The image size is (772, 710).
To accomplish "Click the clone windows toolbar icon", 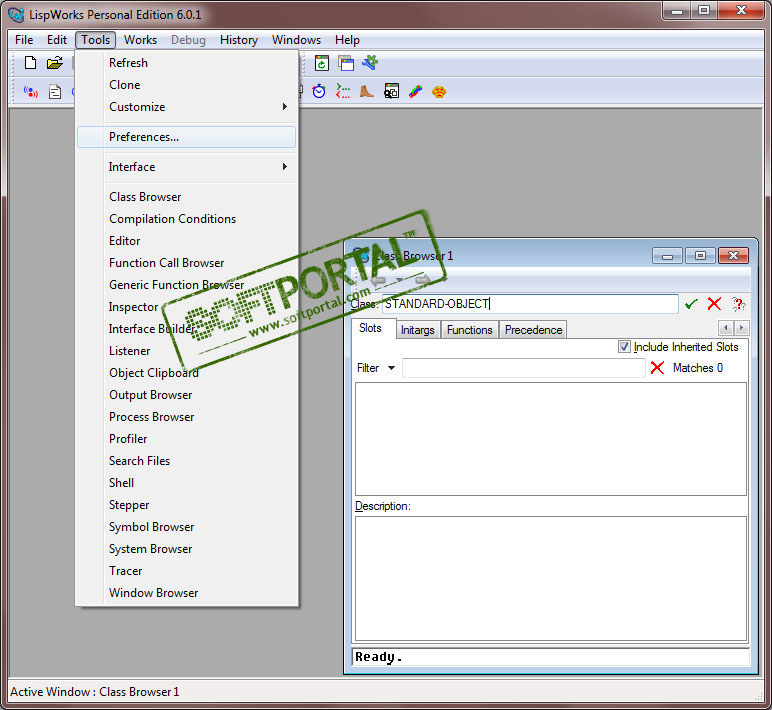I will 346,63.
